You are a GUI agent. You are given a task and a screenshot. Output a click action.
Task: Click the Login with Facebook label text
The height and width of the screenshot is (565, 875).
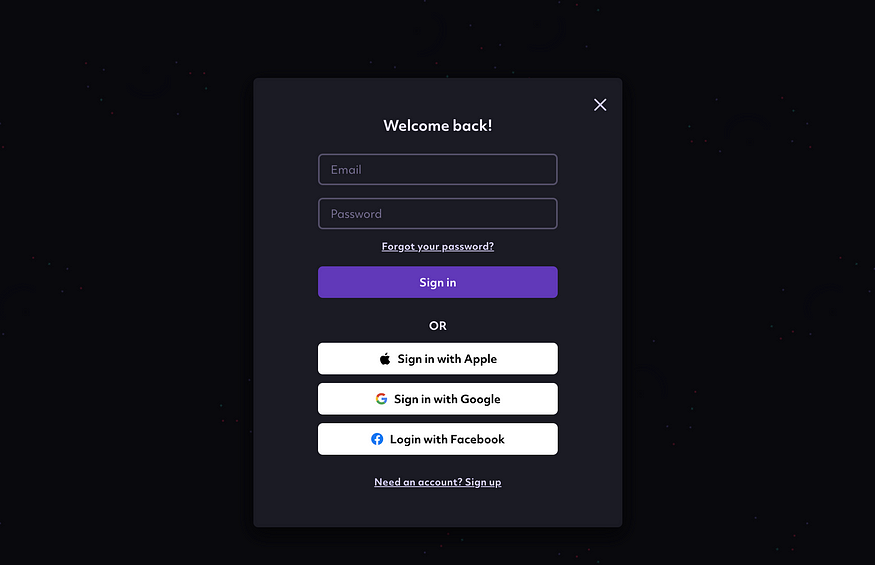tap(447, 439)
